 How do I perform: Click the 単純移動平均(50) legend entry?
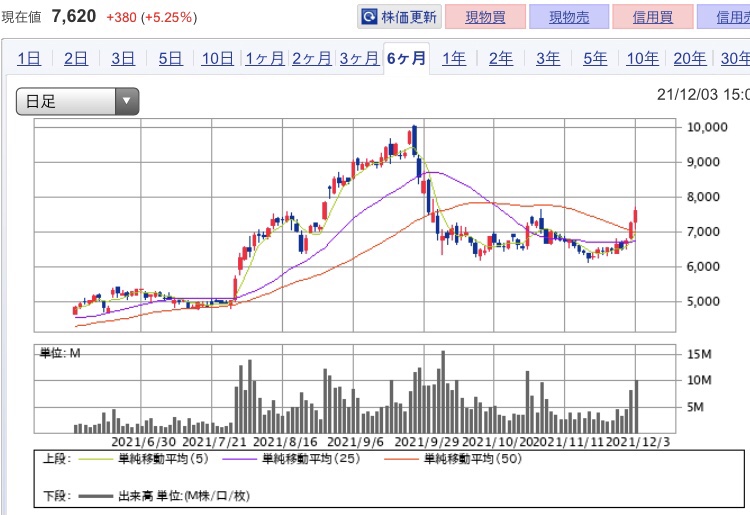point(453,459)
